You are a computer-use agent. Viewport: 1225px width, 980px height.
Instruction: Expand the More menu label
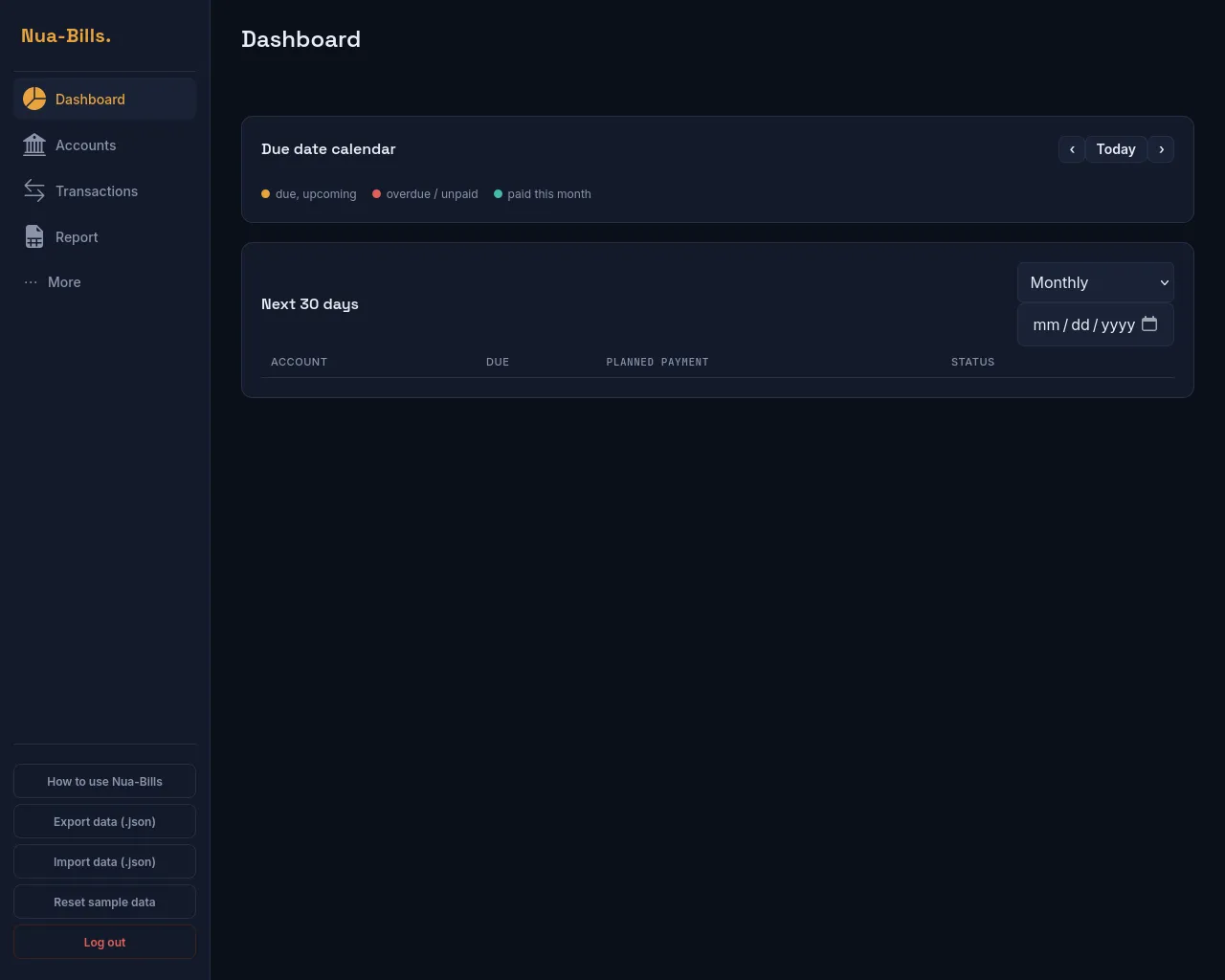(x=64, y=282)
